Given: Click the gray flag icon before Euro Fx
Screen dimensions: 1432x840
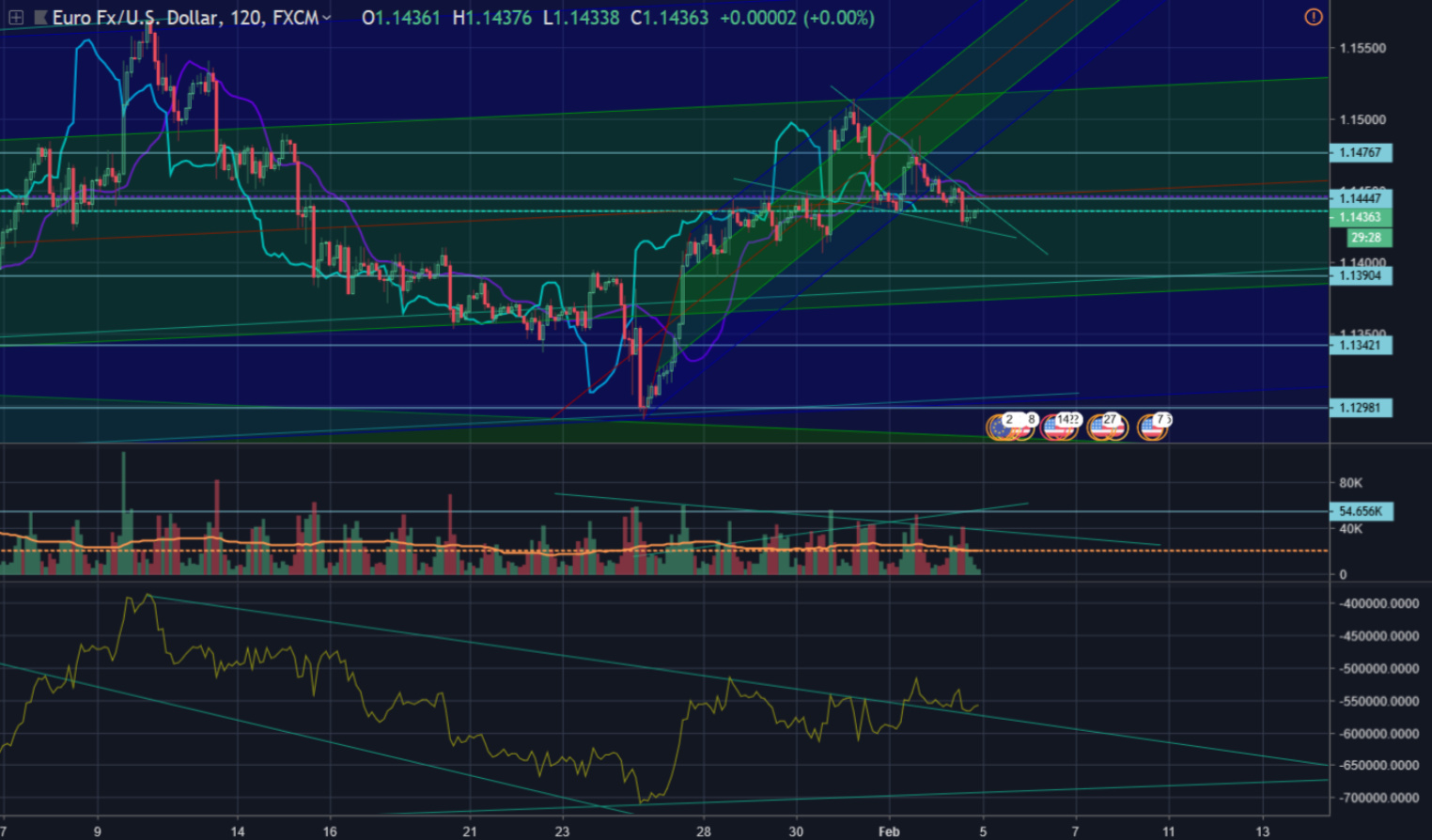Looking at the screenshot, I should [x=40, y=17].
